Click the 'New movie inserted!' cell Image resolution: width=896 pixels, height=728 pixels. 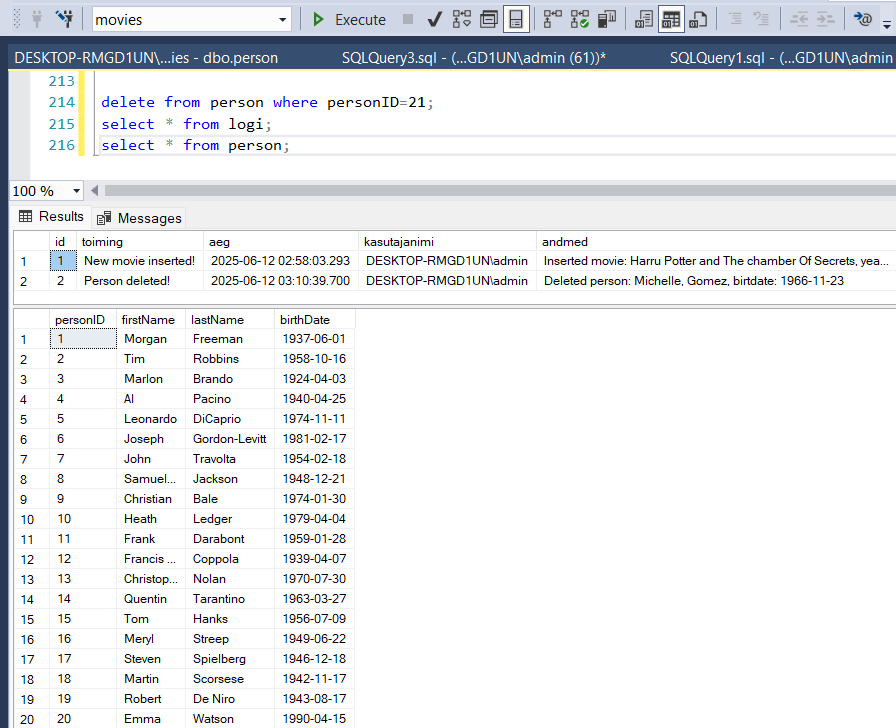pyautogui.click(x=140, y=261)
